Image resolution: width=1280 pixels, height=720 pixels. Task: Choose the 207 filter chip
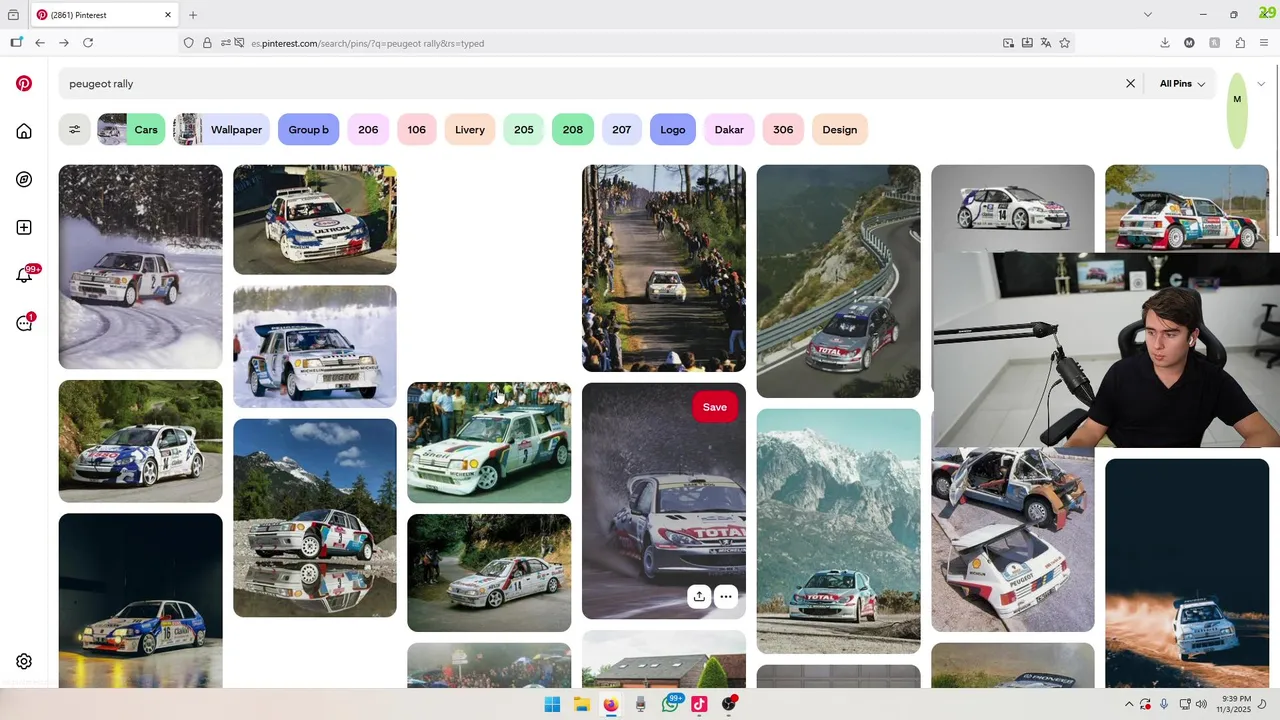tap(622, 130)
